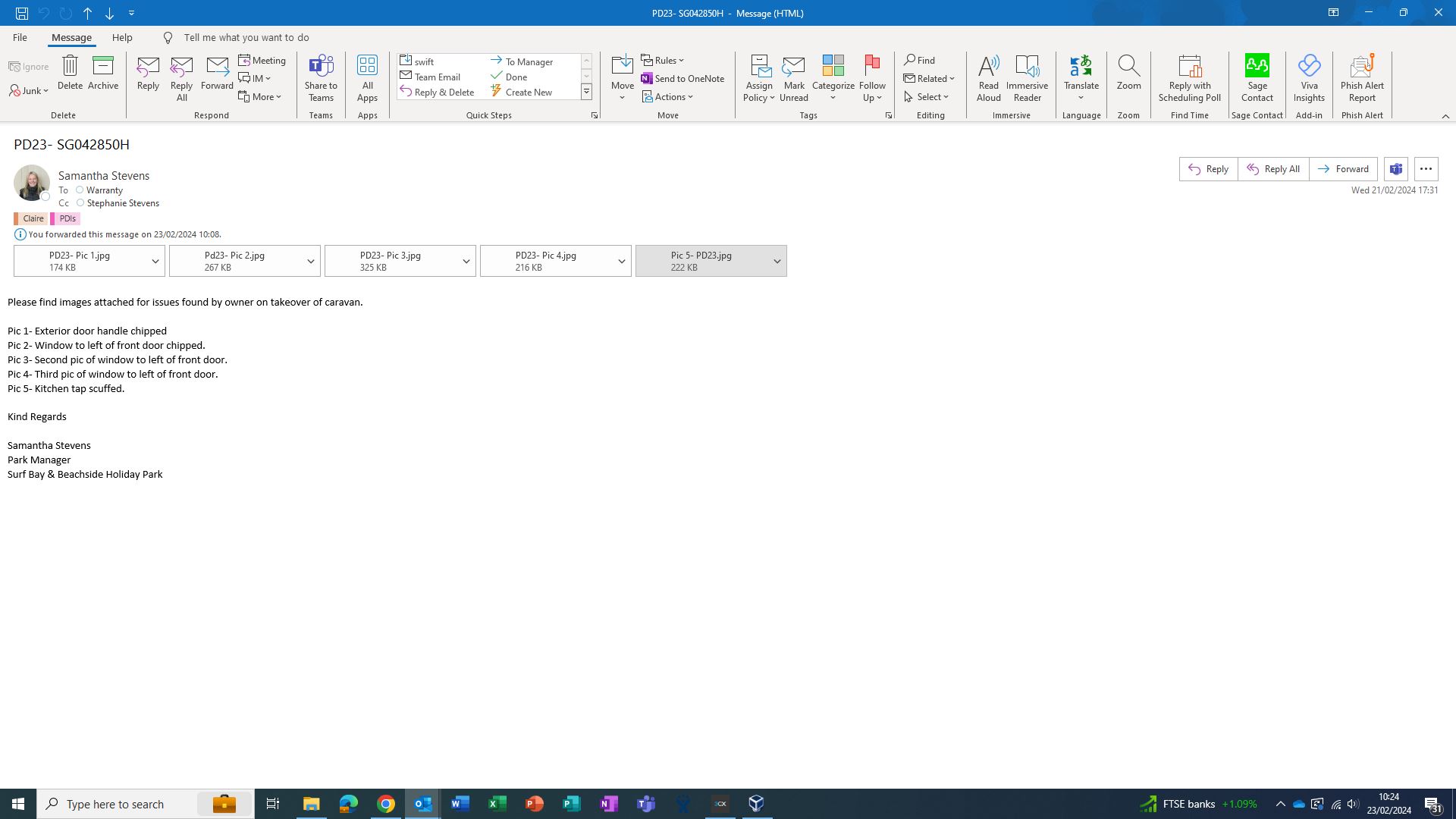Viewport: 1456px width, 819px height.
Task: Open Google Chrome from taskbar
Action: [386, 804]
